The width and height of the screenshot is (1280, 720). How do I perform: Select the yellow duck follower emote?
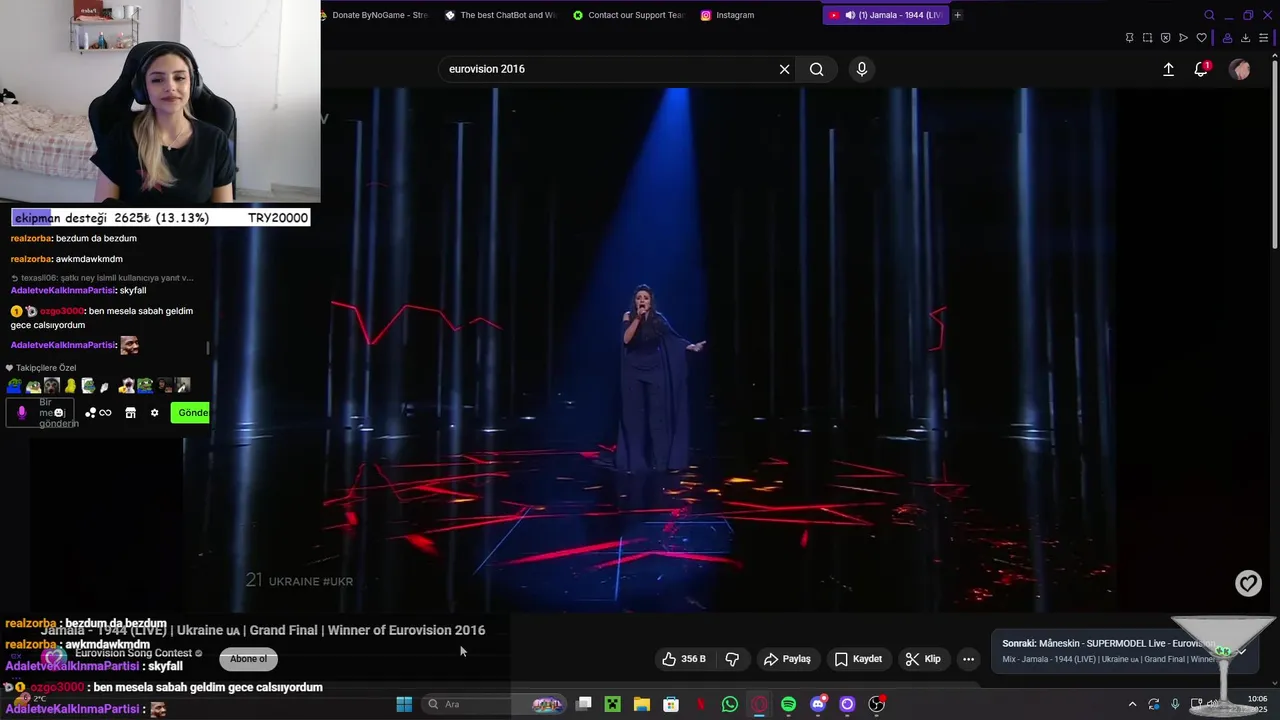click(x=69, y=385)
